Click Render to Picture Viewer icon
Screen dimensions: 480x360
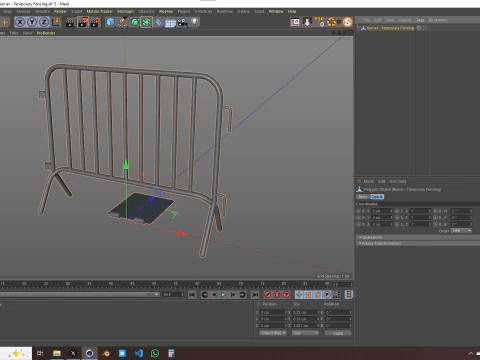coord(83,22)
